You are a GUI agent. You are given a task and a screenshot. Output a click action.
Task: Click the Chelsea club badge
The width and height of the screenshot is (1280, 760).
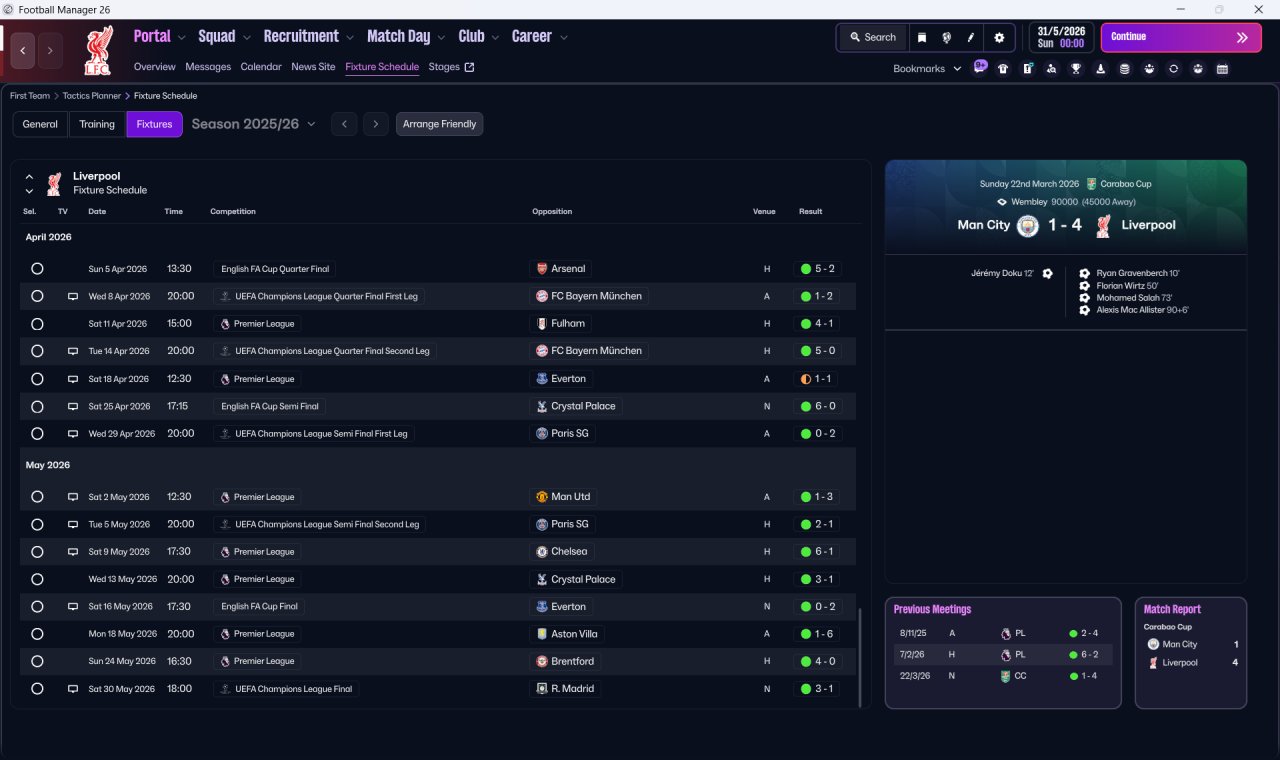click(x=542, y=552)
